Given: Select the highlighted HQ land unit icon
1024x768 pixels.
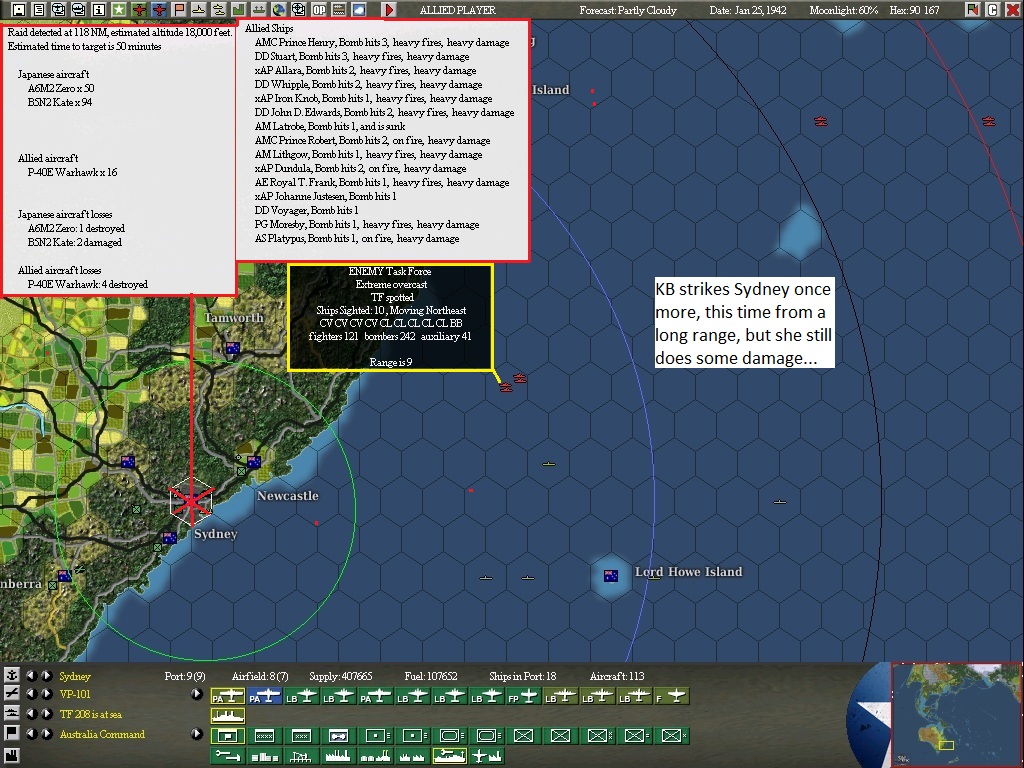Looking at the screenshot, I should coord(227,735).
